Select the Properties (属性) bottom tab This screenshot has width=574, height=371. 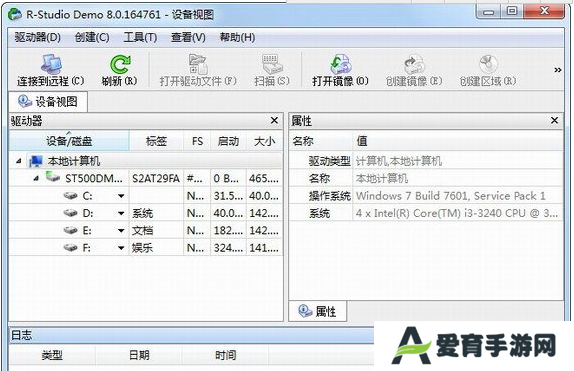[318, 311]
